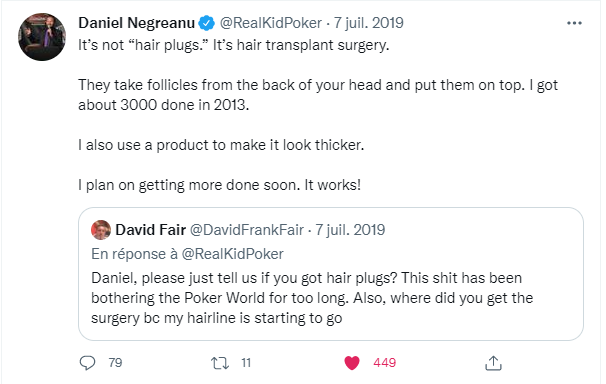The image size is (606, 384).
Task: Click the retweet arrows icon
Action: (220, 363)
